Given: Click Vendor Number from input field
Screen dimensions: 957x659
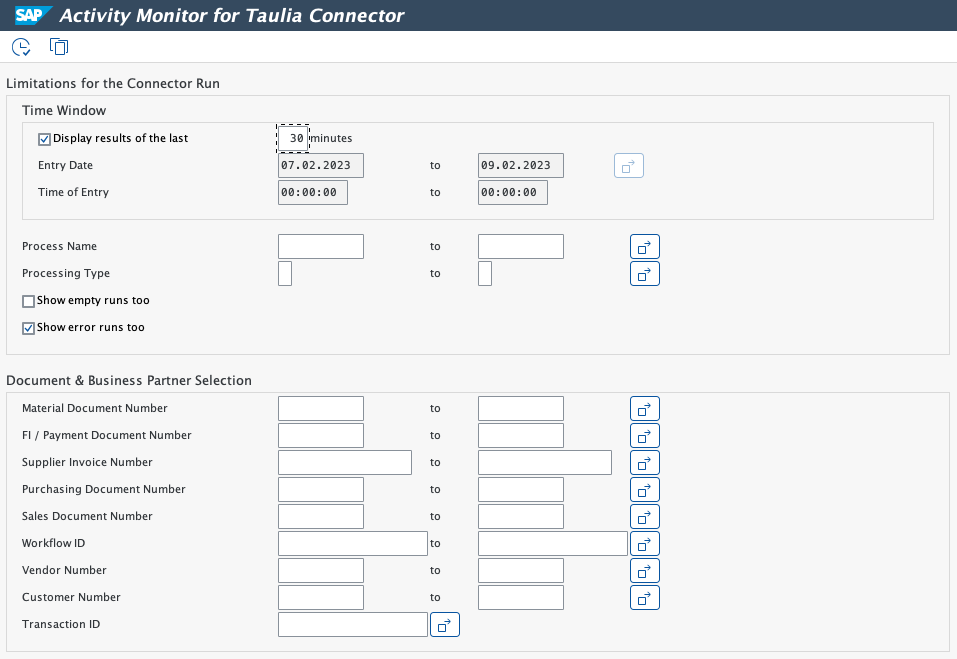Looking at the screenshot, I should point(321,571).
